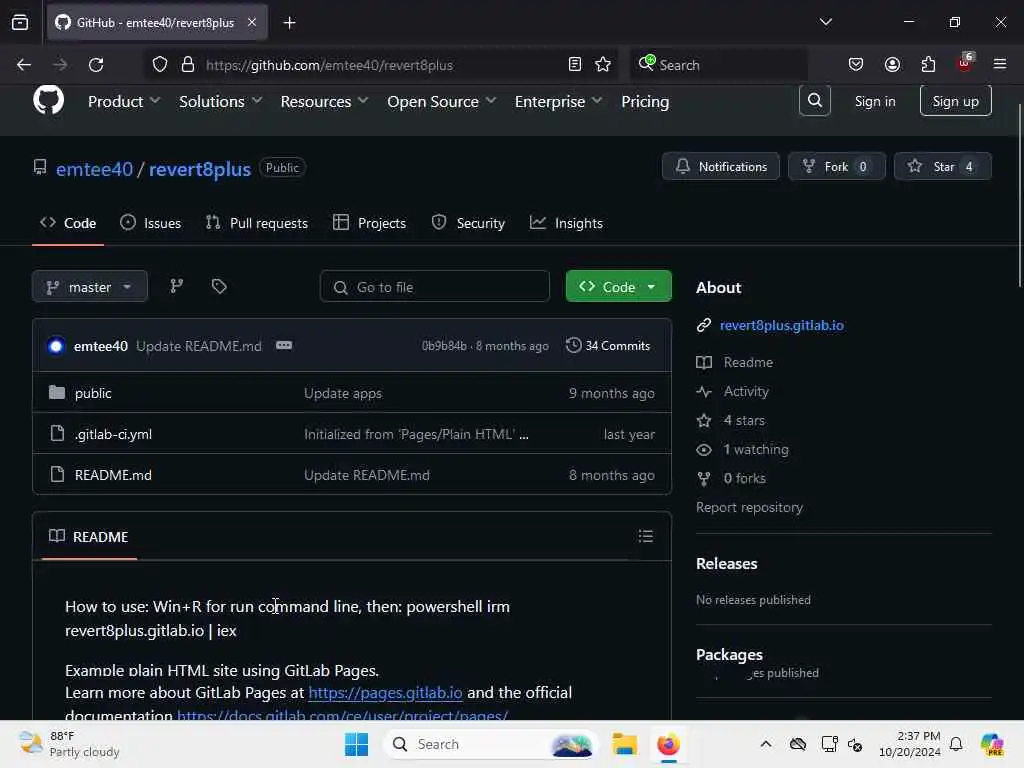This screenshot has height=768, width=1024.
Task: Click the Notifications button
Action: [x=720, y=167]
